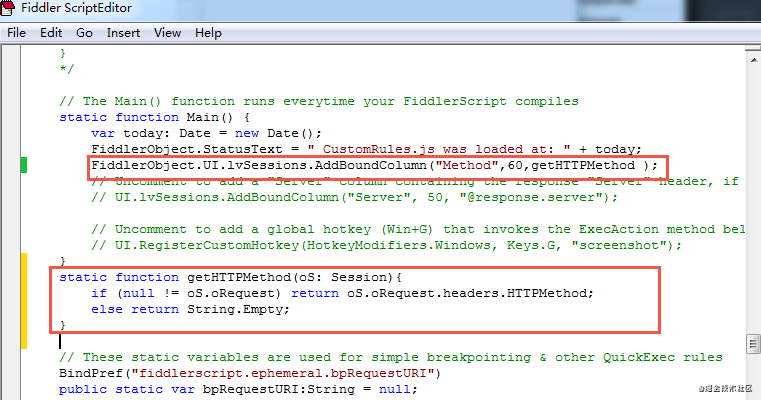Click the comment about static variables for breakpointing
This screenshot has width=761, height=400.
(391, 358)
